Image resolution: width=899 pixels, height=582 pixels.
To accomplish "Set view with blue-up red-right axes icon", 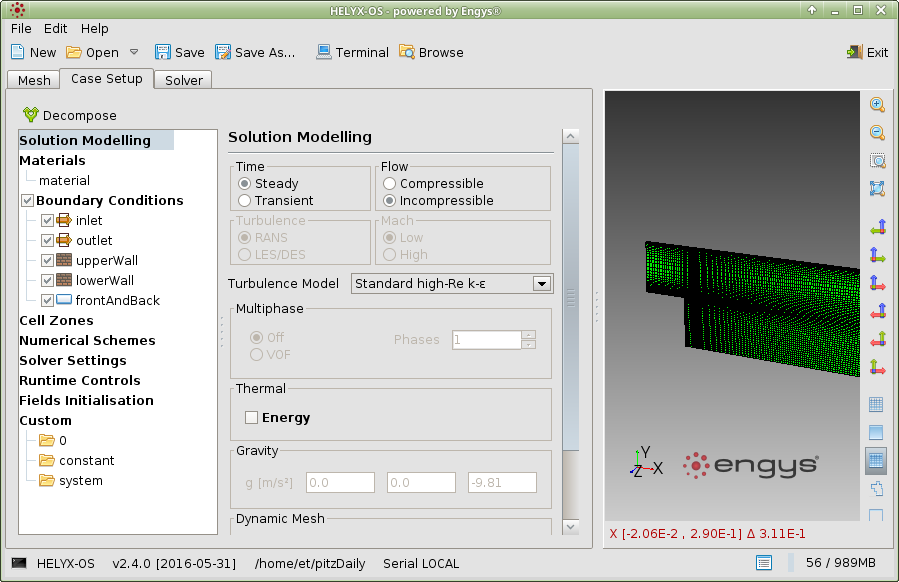I will [877, 283].
